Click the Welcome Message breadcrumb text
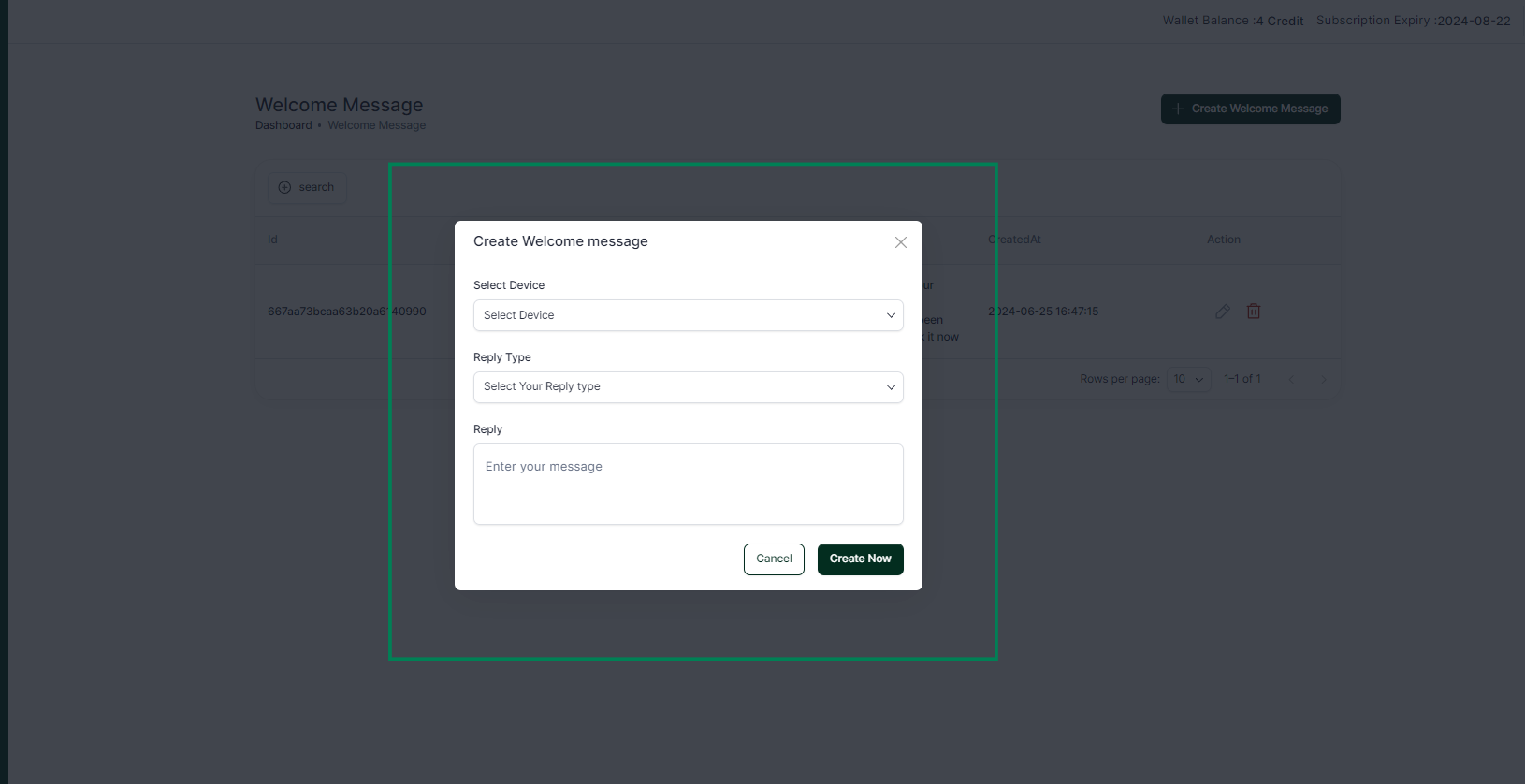 [377, 125]
